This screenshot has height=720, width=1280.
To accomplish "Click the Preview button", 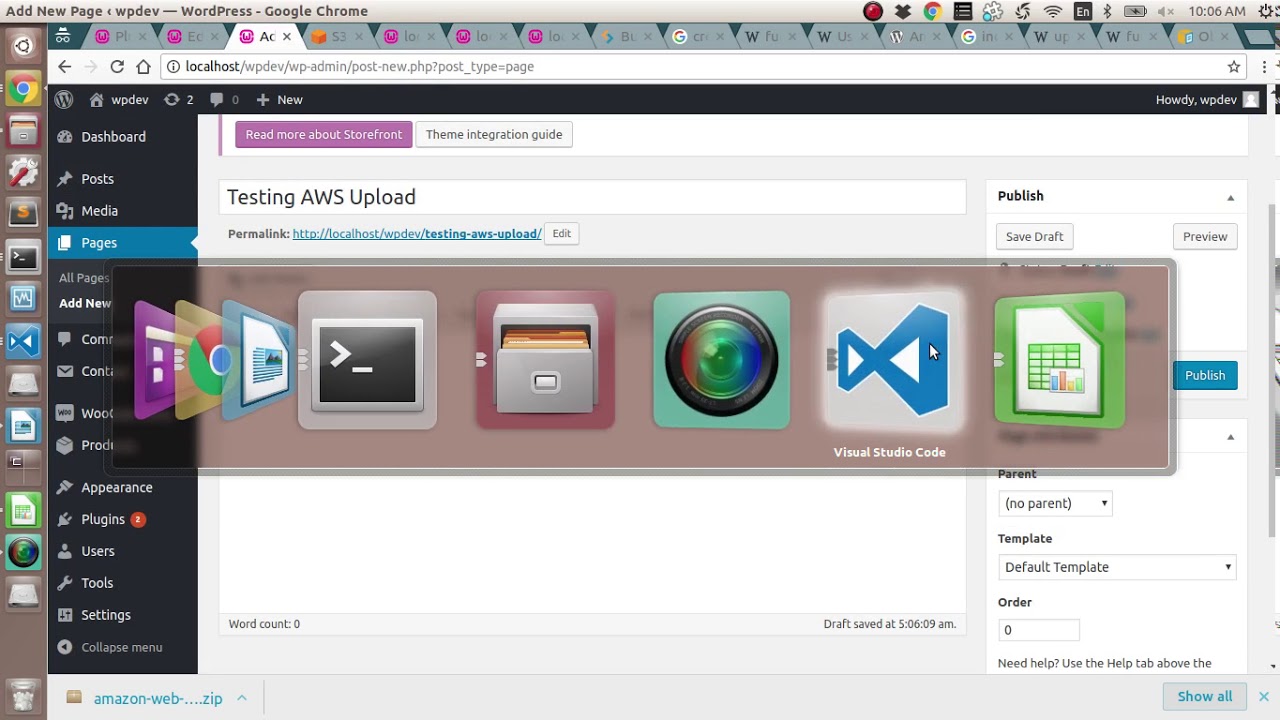I will (x=1205, y=236).
